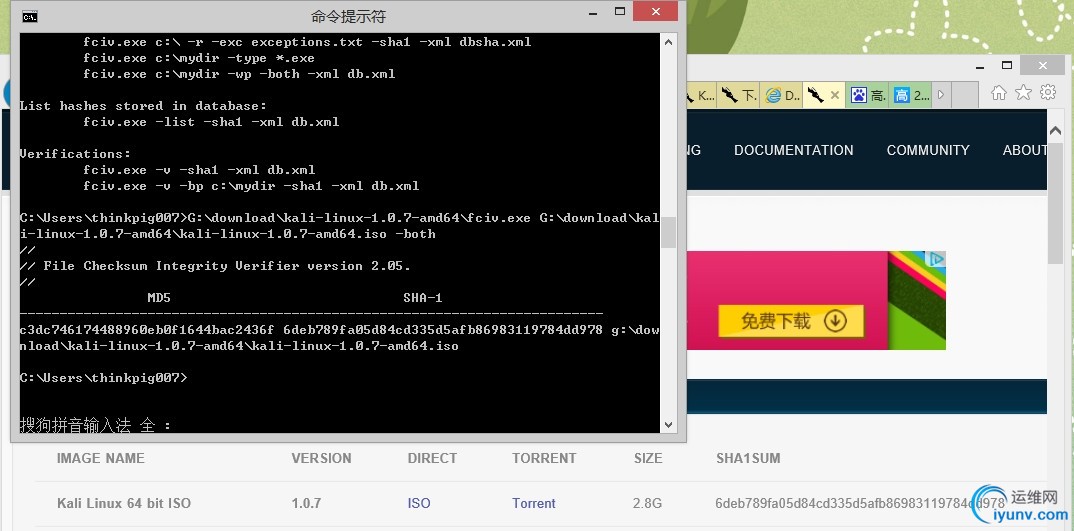
Task: Click the SHA1 hash value in table
Action: [860, 504]
